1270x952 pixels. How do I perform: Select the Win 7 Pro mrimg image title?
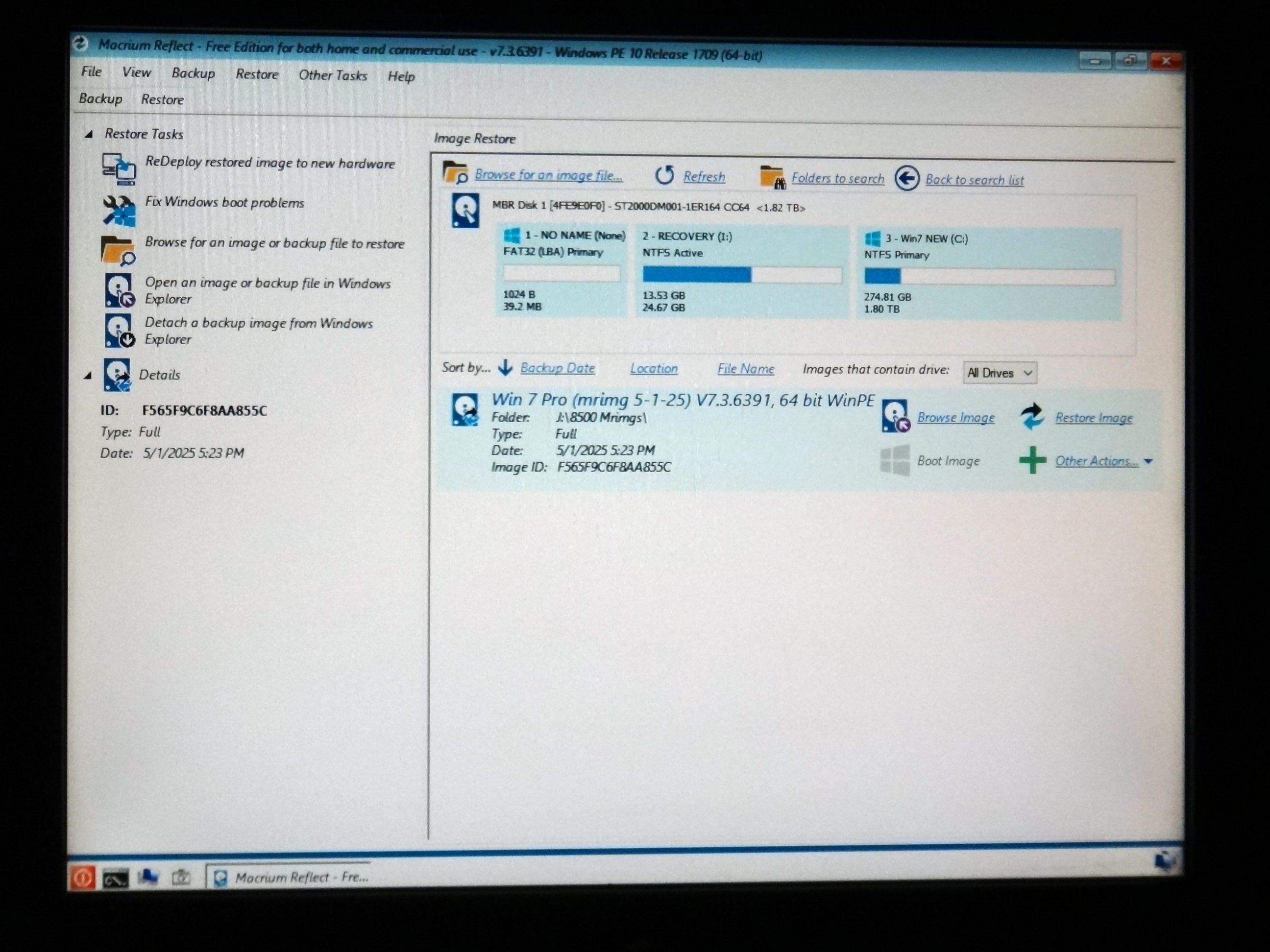coord(683,400)
